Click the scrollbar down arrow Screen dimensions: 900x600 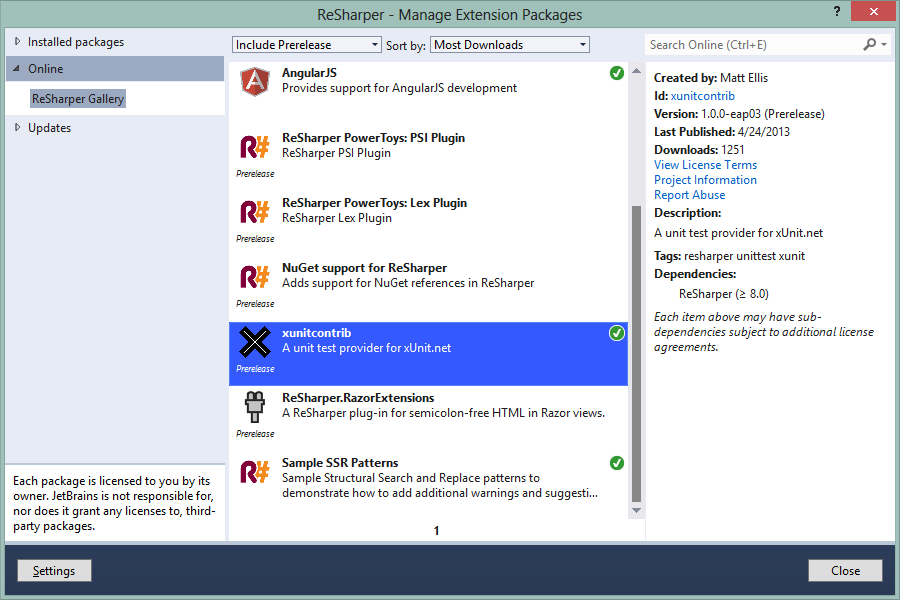pyautogui.click(x=637, y=510)
